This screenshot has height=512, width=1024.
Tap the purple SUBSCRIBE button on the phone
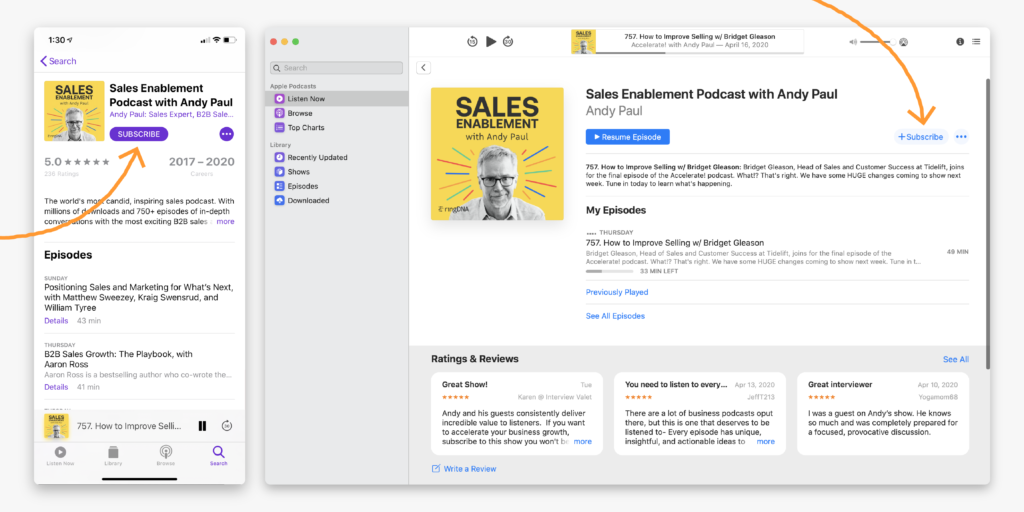coord(139,134)
